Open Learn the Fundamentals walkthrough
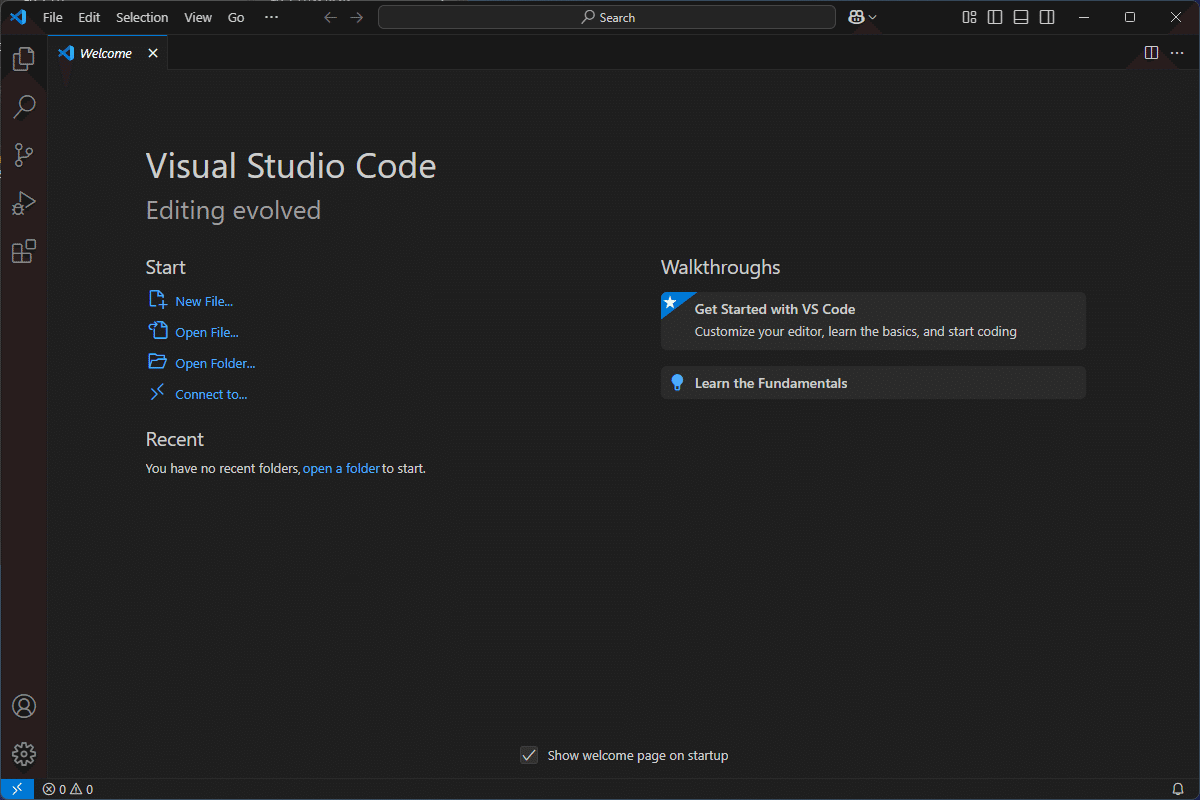Viewport: 1200px width, 800px height. click(873, 383)
